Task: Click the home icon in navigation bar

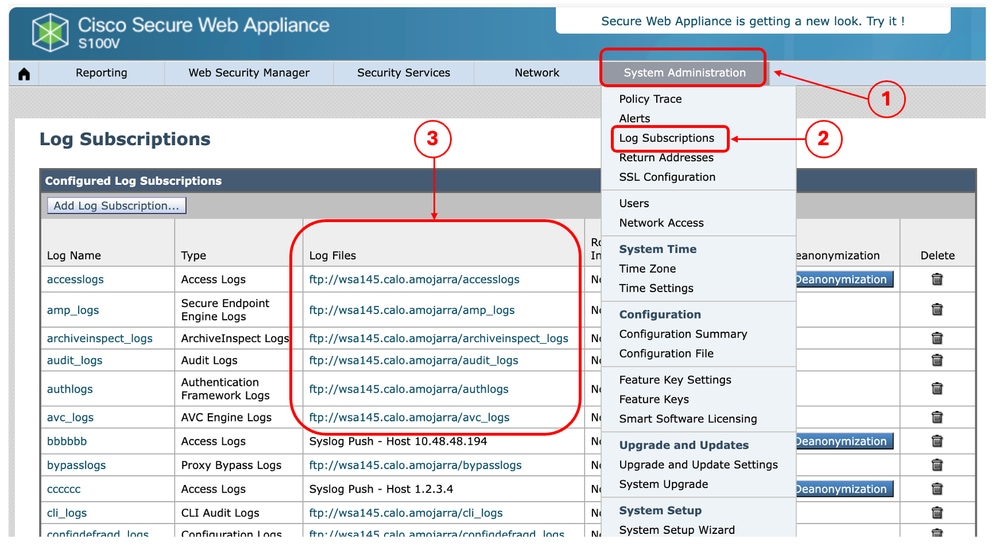Action: pos(24,74)
